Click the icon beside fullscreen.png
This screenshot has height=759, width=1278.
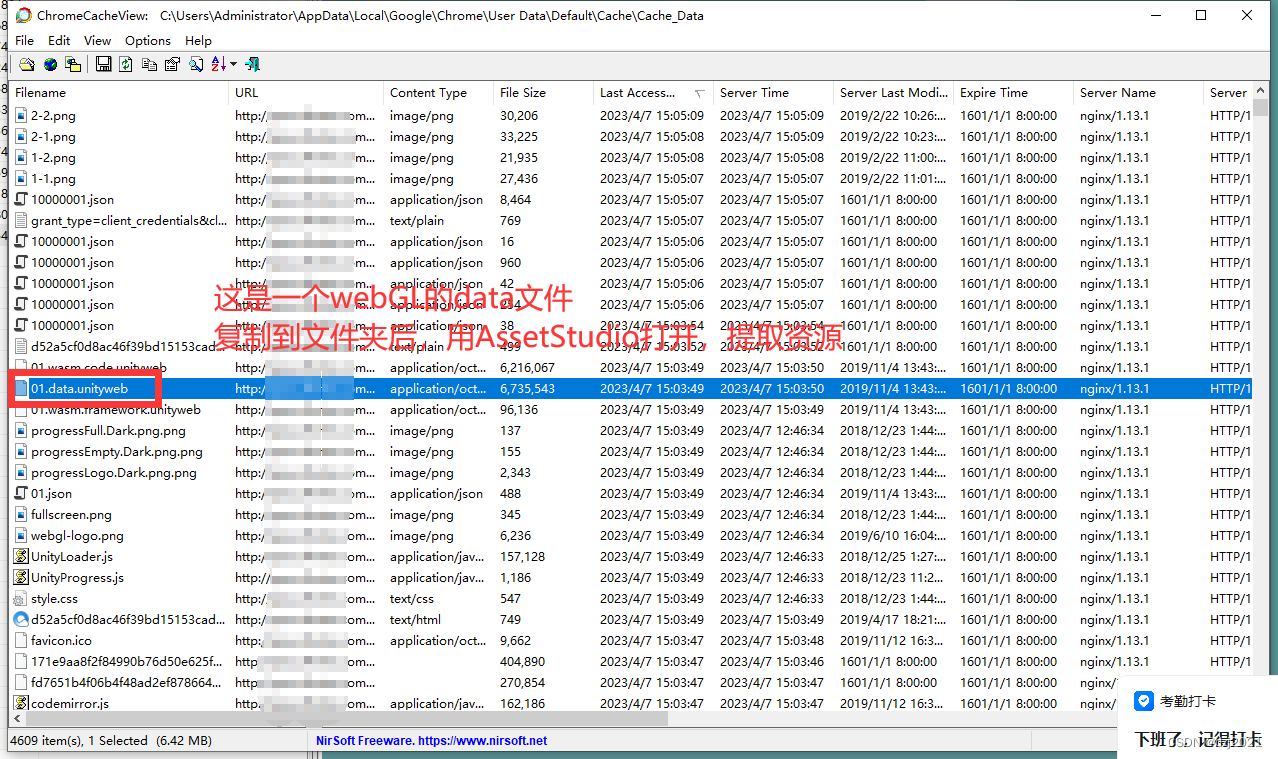[x=21, y=514]
